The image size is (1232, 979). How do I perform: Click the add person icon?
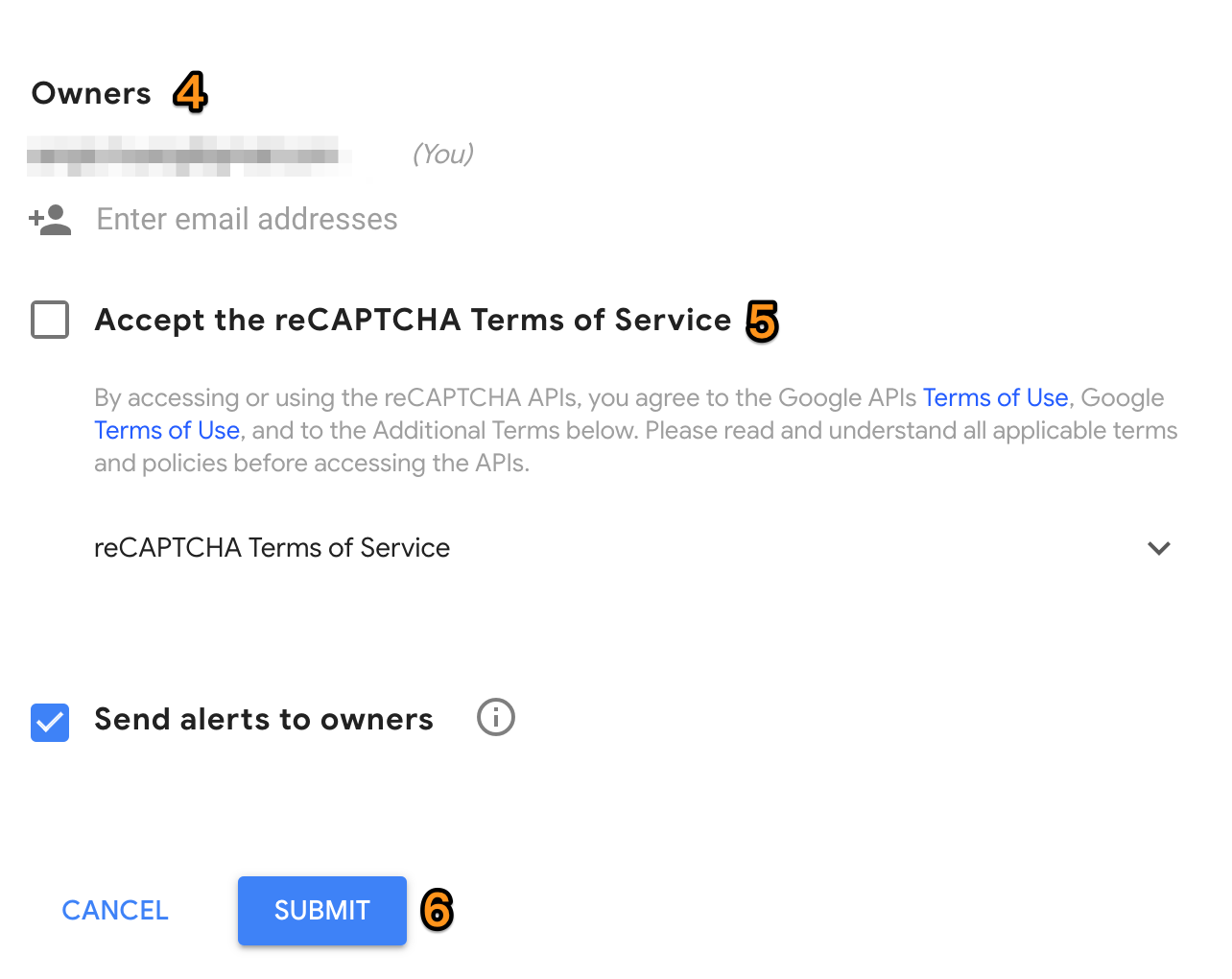pyautogui.click(x=50, y=220)
